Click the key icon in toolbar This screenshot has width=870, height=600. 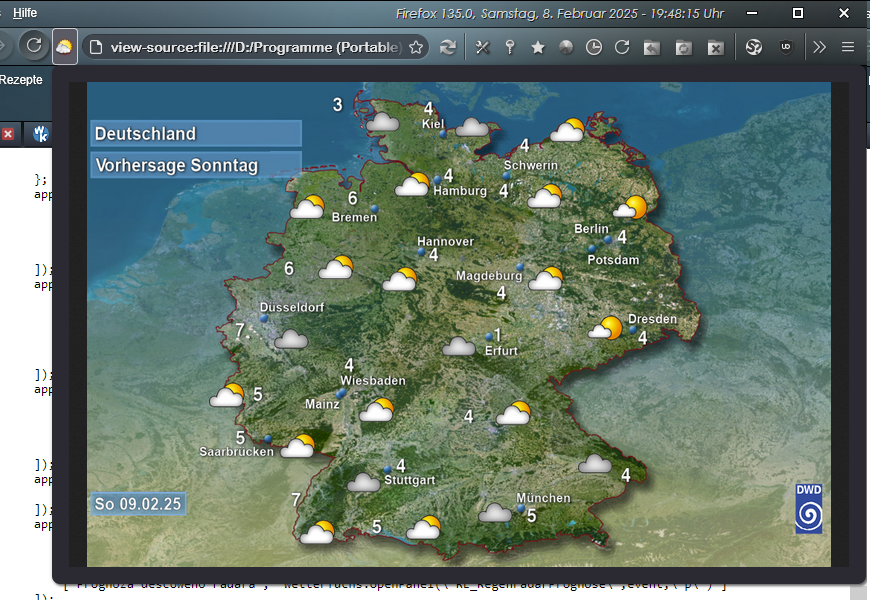click(510, 47)
